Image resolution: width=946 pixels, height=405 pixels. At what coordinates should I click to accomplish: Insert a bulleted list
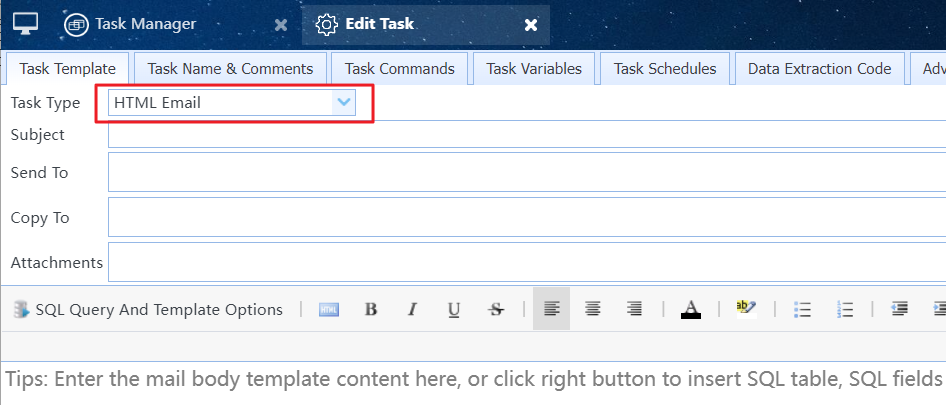802,310
